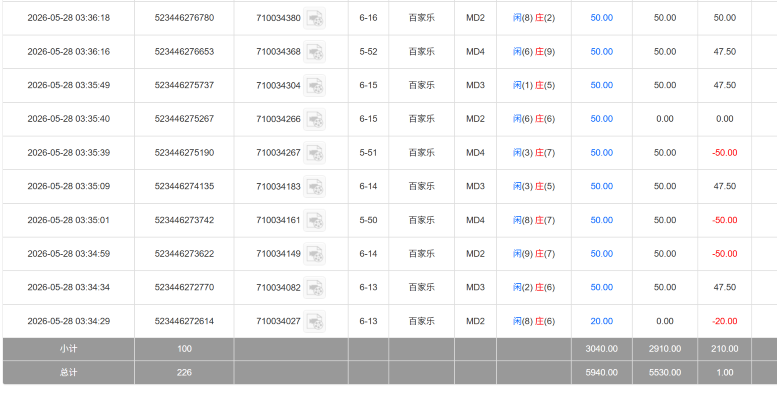The height and width of the screenshot is (397, 777).
Task: Open video replay icon for round 710034149
Action: [x=314, y=254]
